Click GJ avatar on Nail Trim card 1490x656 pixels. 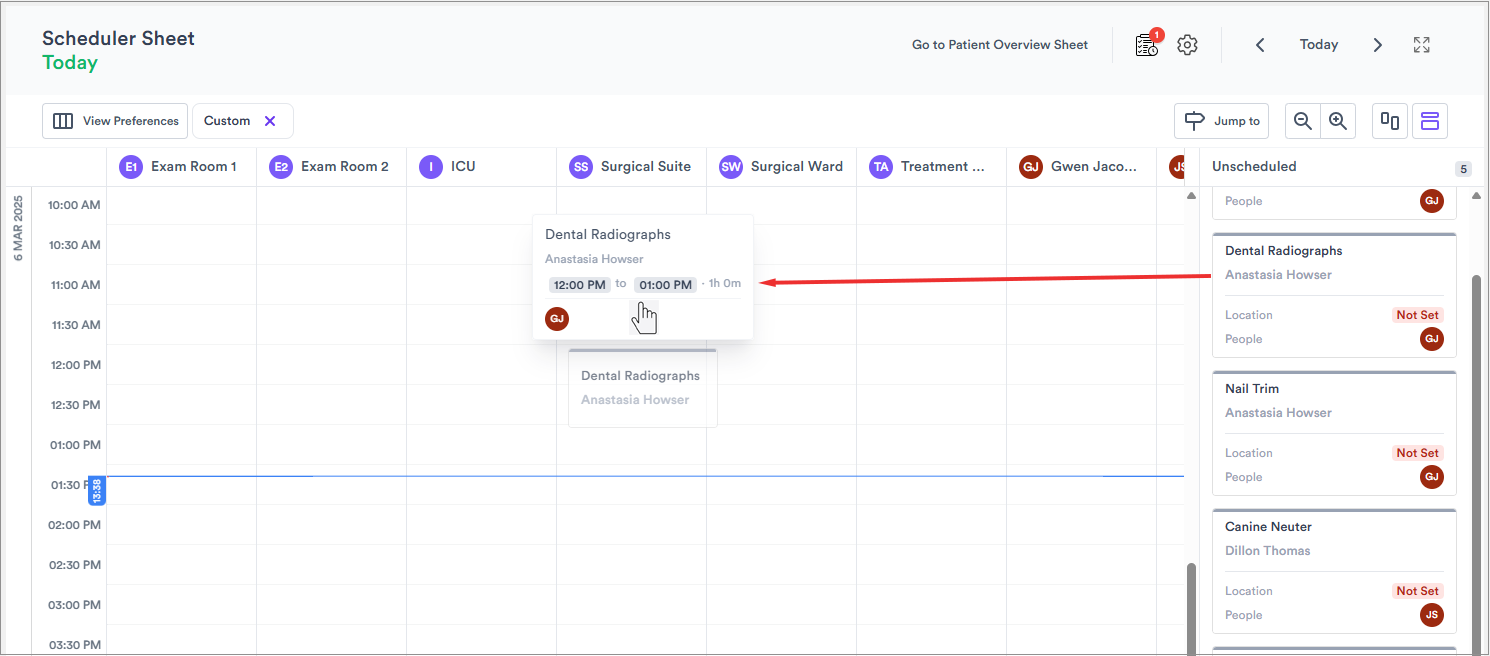pyautogui.click(x=1432, y=477)
